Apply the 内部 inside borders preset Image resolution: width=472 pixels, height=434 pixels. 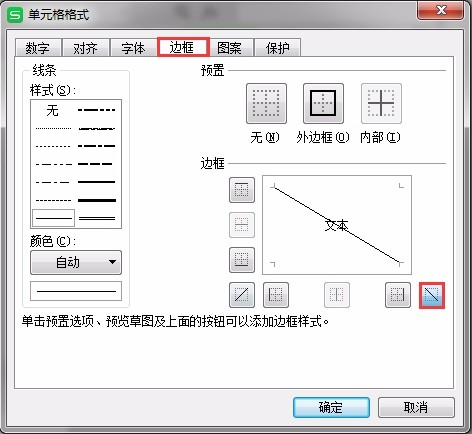[381, 104]
